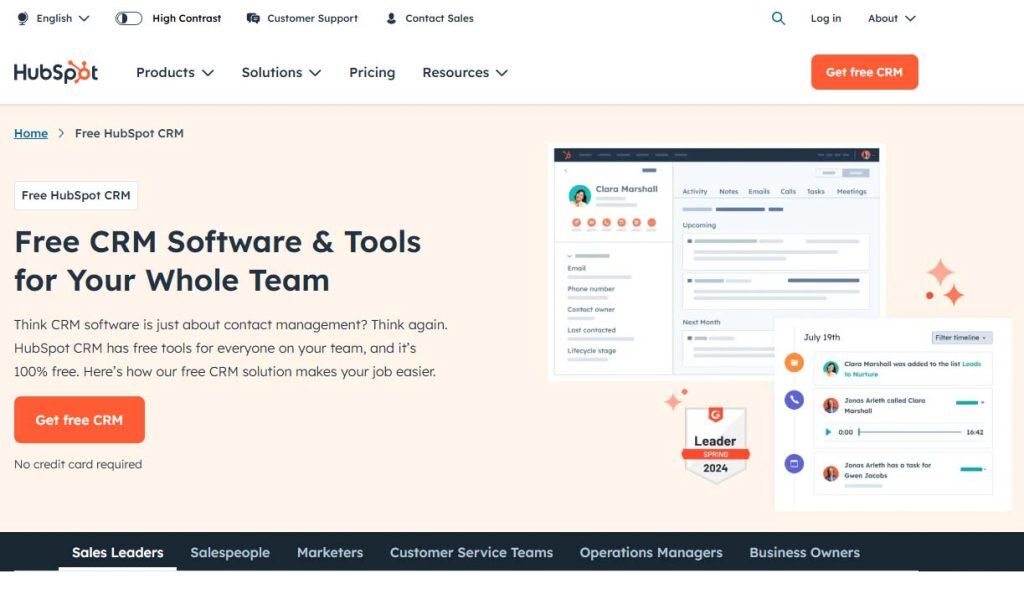Click the G2 Leader Spring 2024 badge
1024x589 pixels.
click(x=715, y=445)
